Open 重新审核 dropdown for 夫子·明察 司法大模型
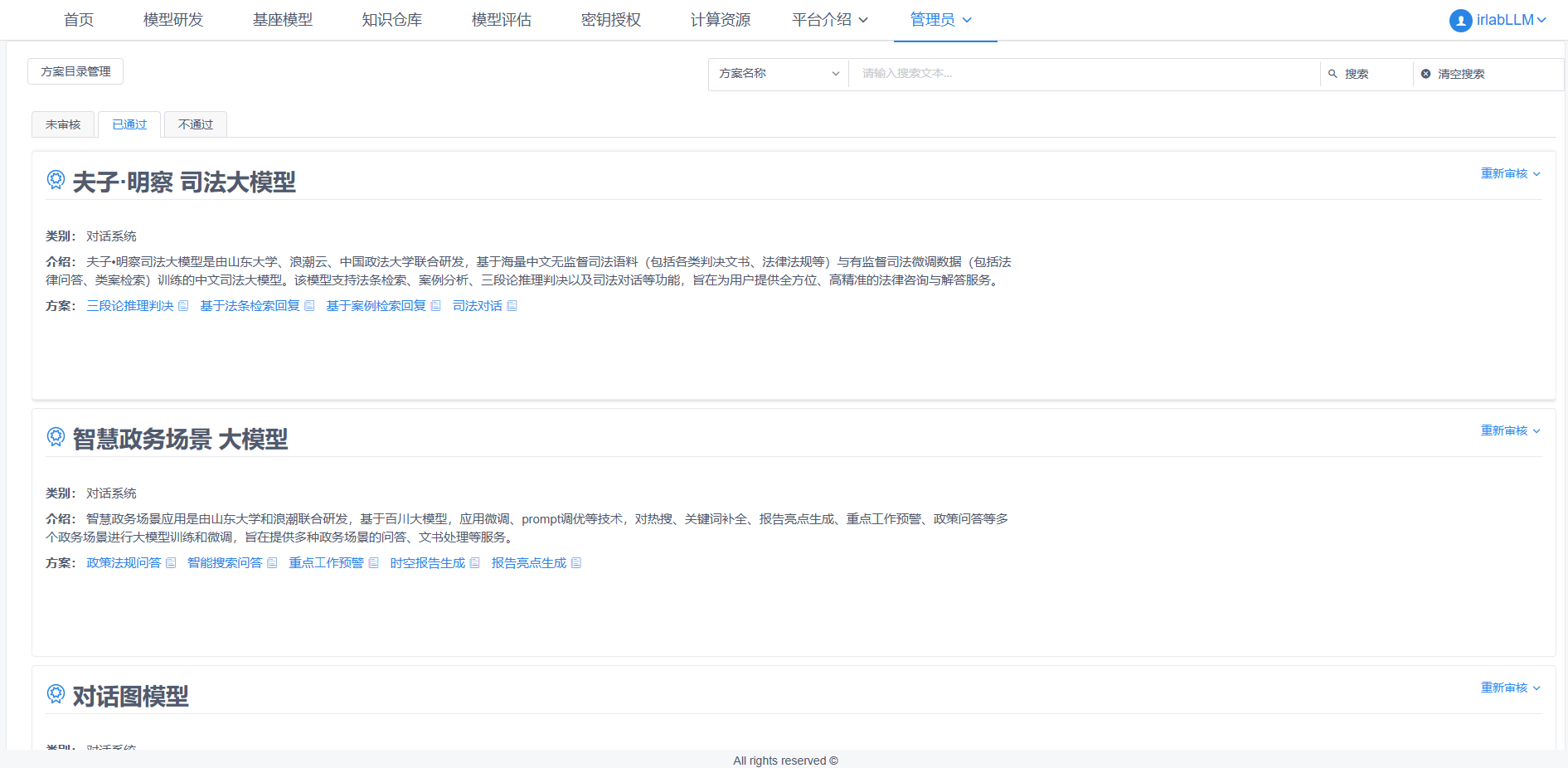This screenshot has height=768, width=1568. coord(1510,173)
